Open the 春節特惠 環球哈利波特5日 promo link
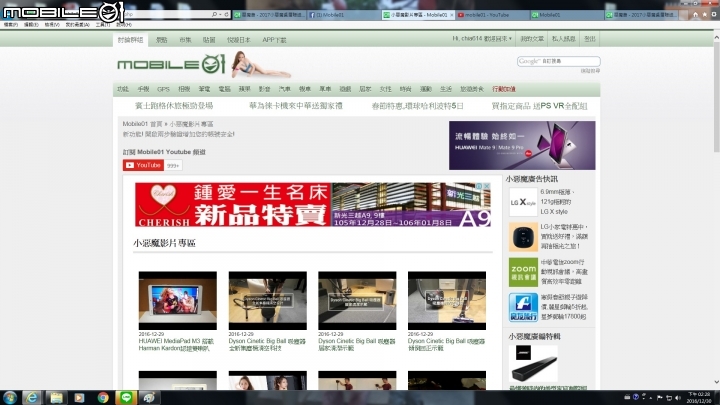 [x=417, y=106]
